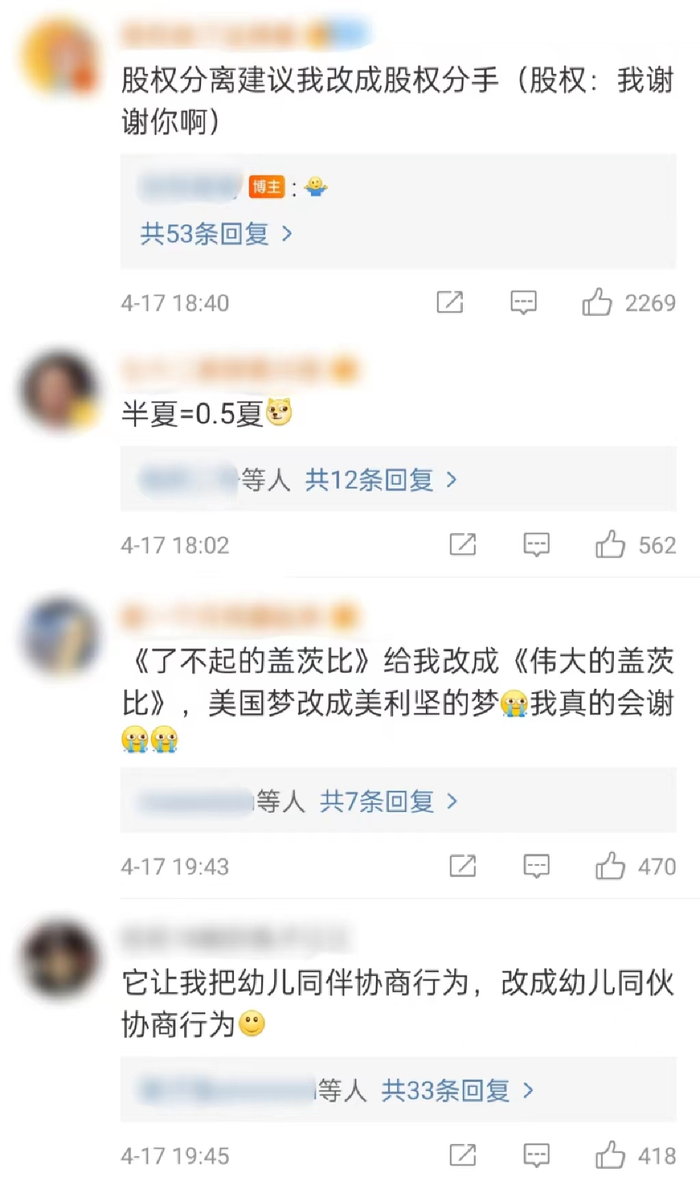Share the 半夏=0.5夏 comment

coord(463,545)
